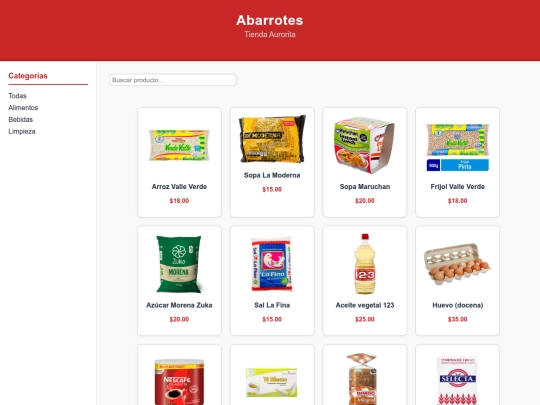The image size is (540, 405).
Task: Click the Arroz Valle Verde product image
Action: tap(179, 145)
